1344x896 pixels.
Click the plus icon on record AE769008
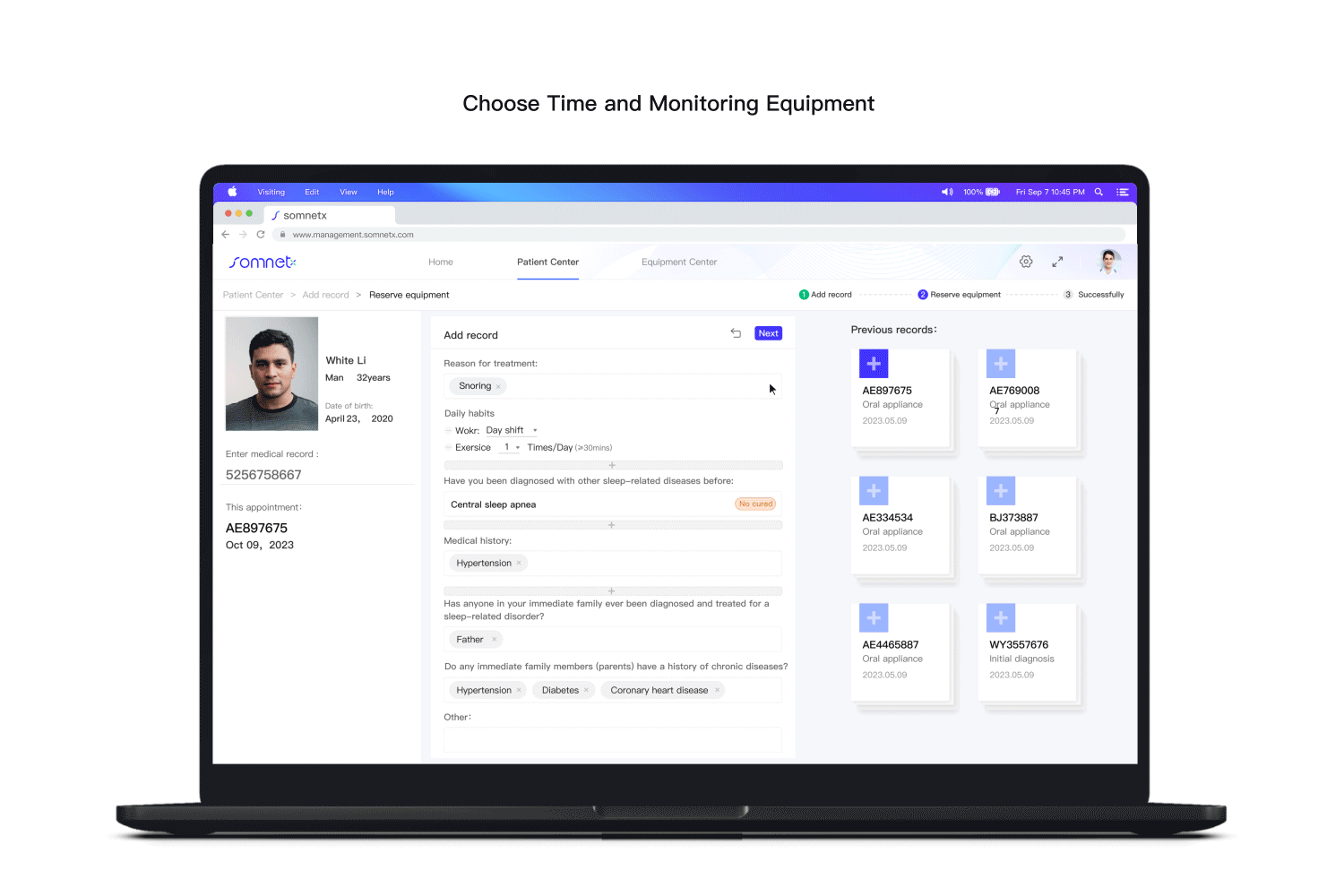(1001, 364)
